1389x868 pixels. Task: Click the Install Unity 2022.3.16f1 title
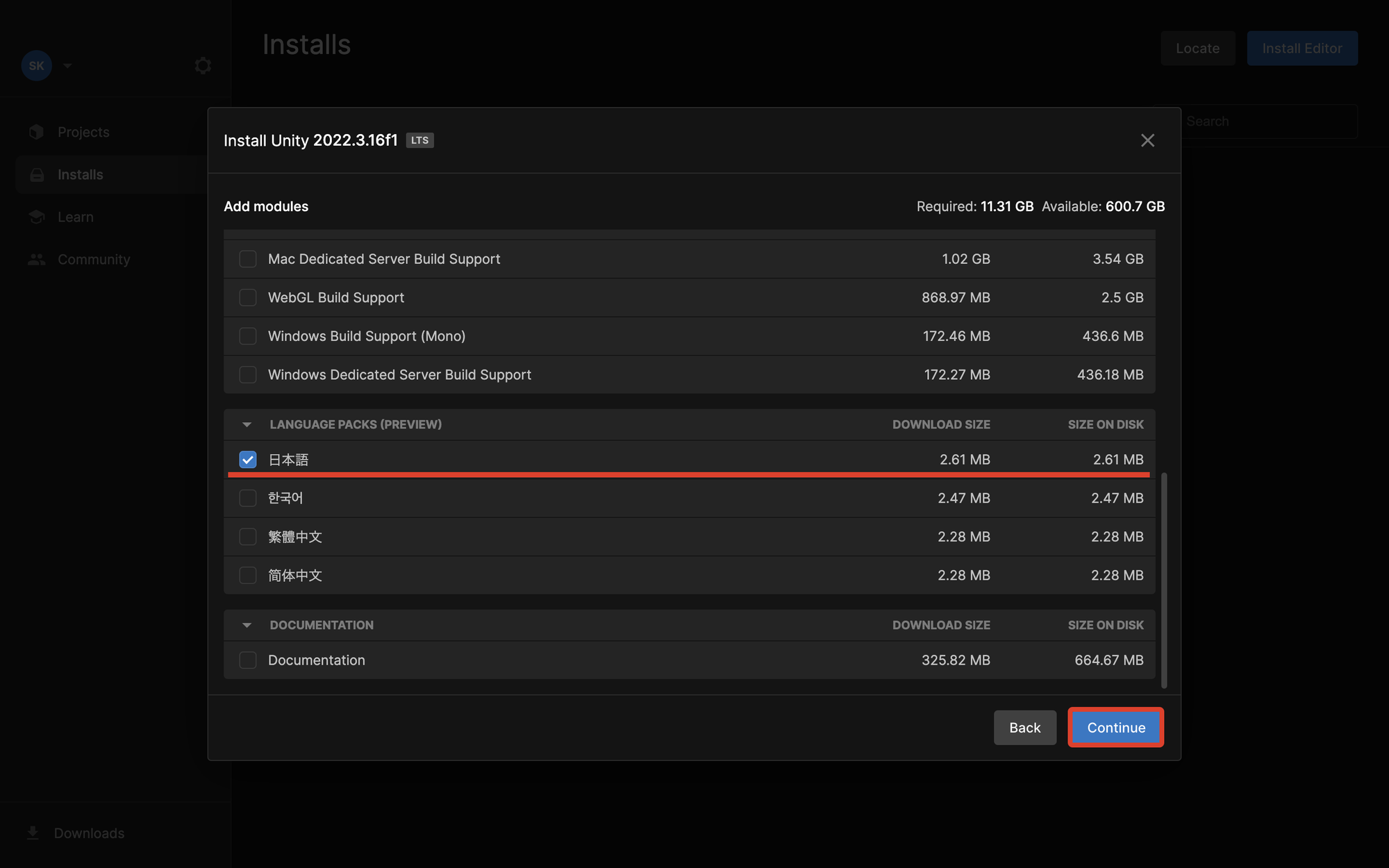[x=310, y=140]
